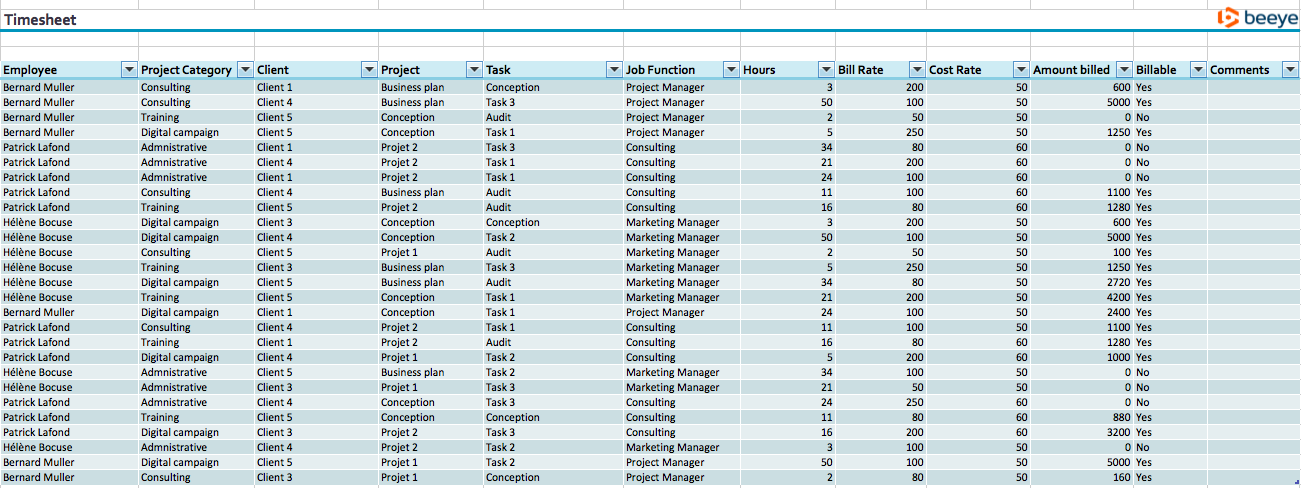
Task: Click the Bill Rate filter arrow
Action: tap(916, 70)
